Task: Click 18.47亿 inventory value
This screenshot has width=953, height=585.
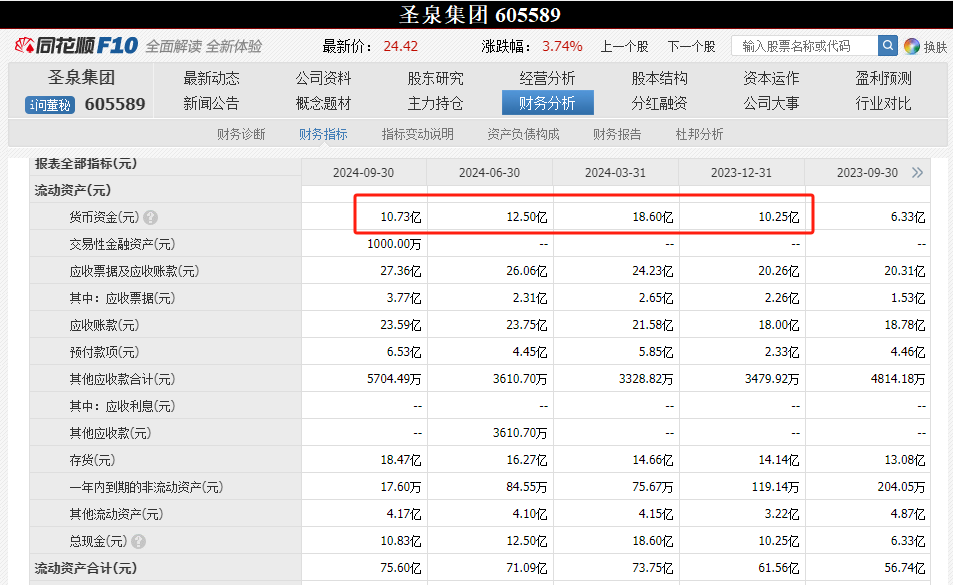Action: click(401, 460)
